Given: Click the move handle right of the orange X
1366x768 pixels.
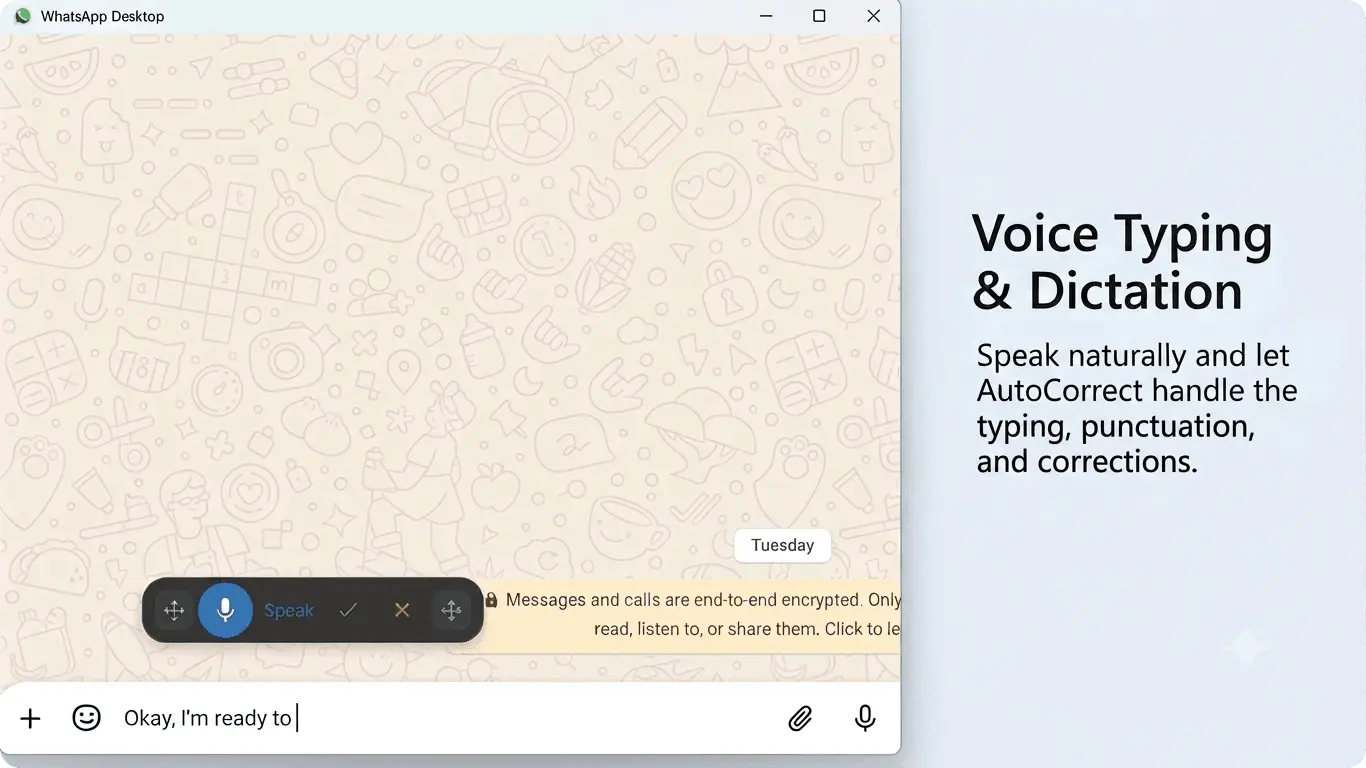Looking at the screenshot, I should pyautogui.click(x=451, y=610).
